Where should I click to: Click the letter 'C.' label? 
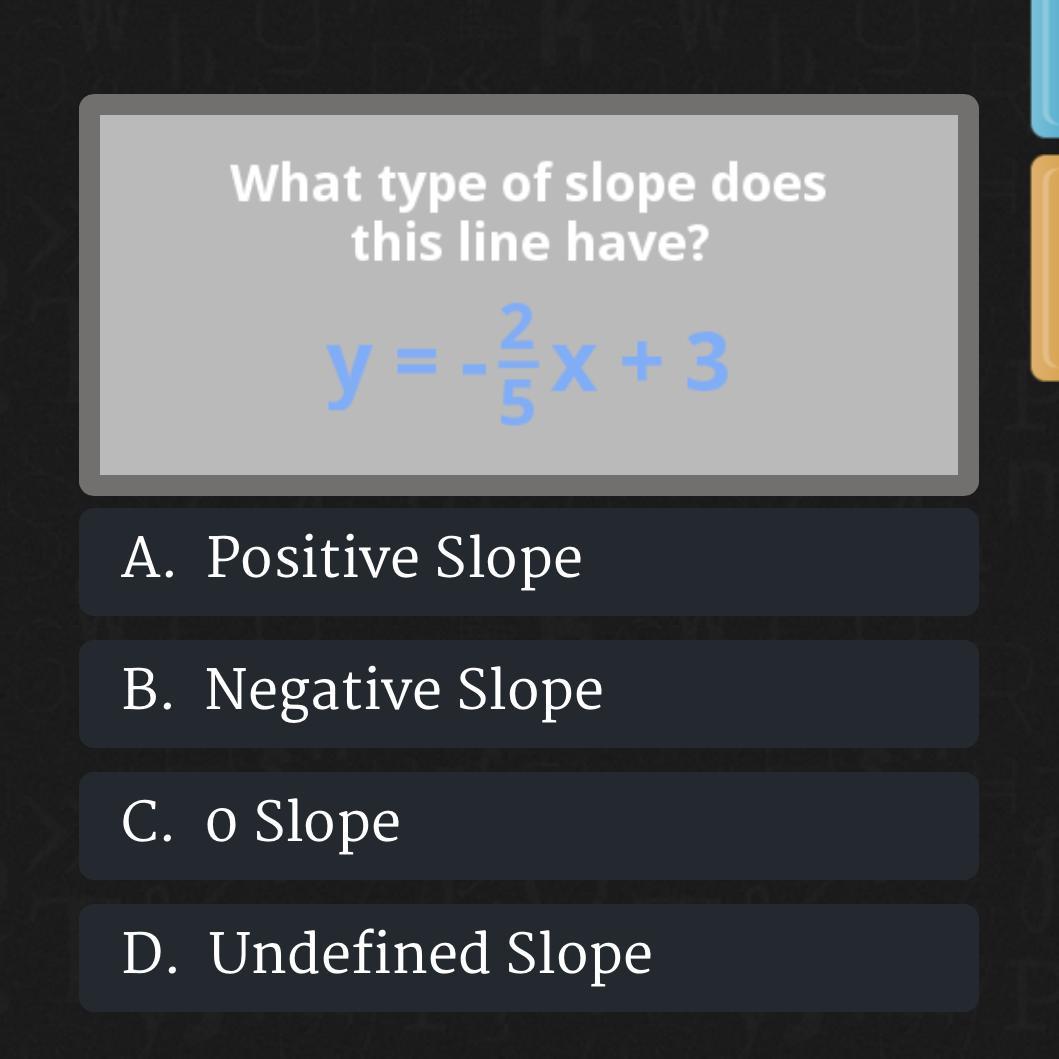coord(147,821)
